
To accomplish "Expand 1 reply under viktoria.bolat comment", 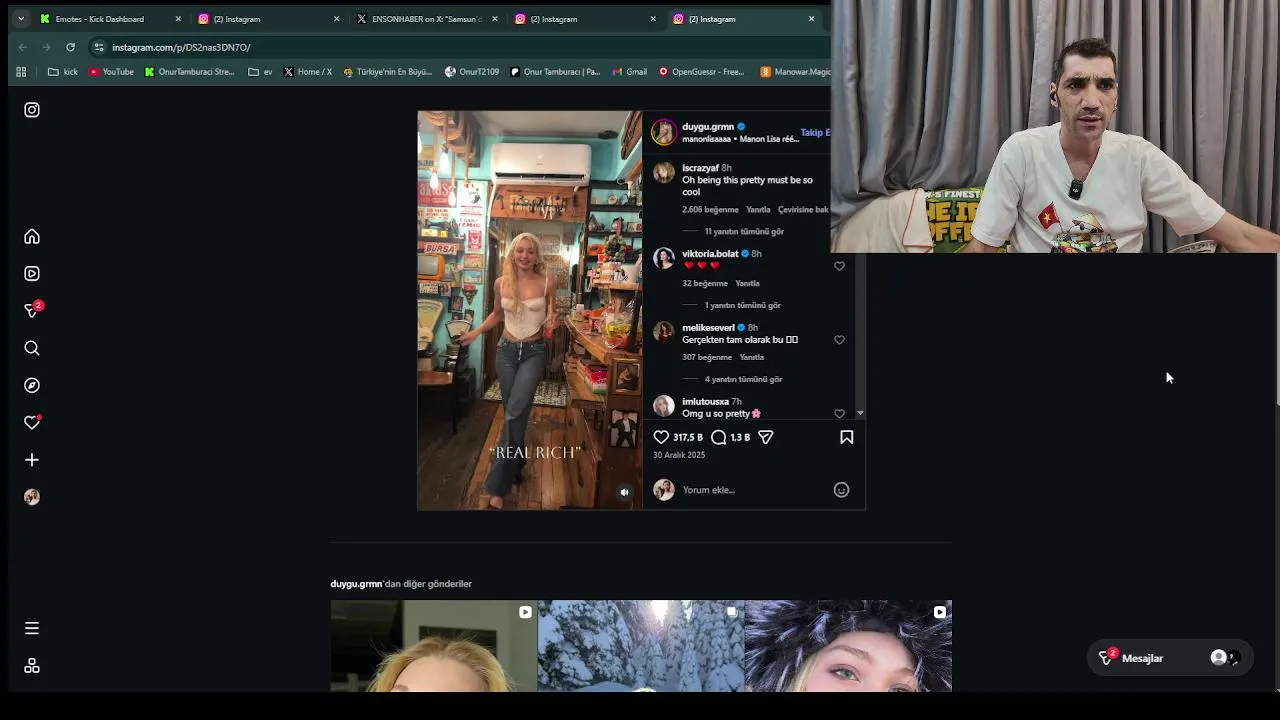I will pyautogui.click(x=742, y=305).
